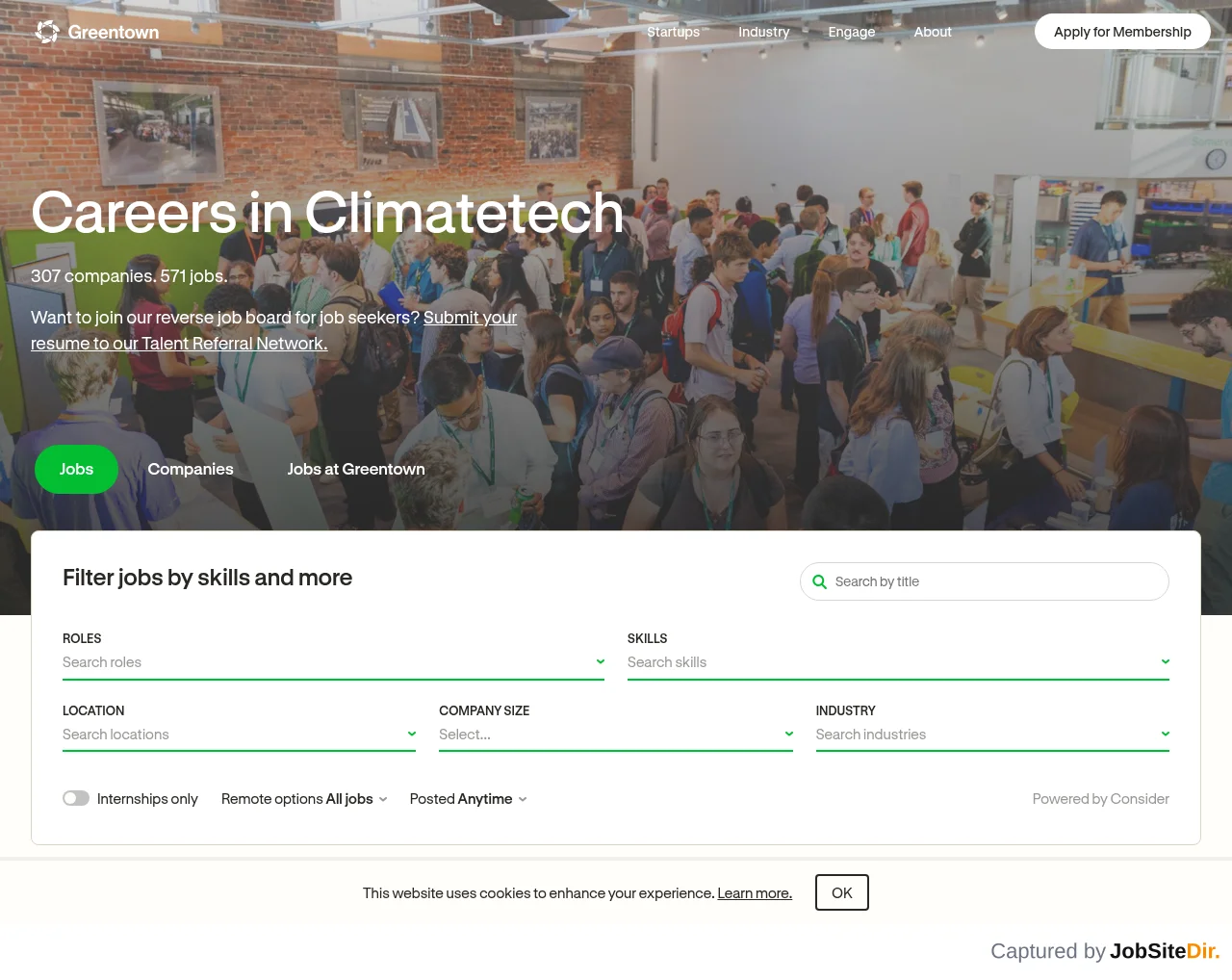
Task: Click Apply for Membership button
Action: 1122,32
